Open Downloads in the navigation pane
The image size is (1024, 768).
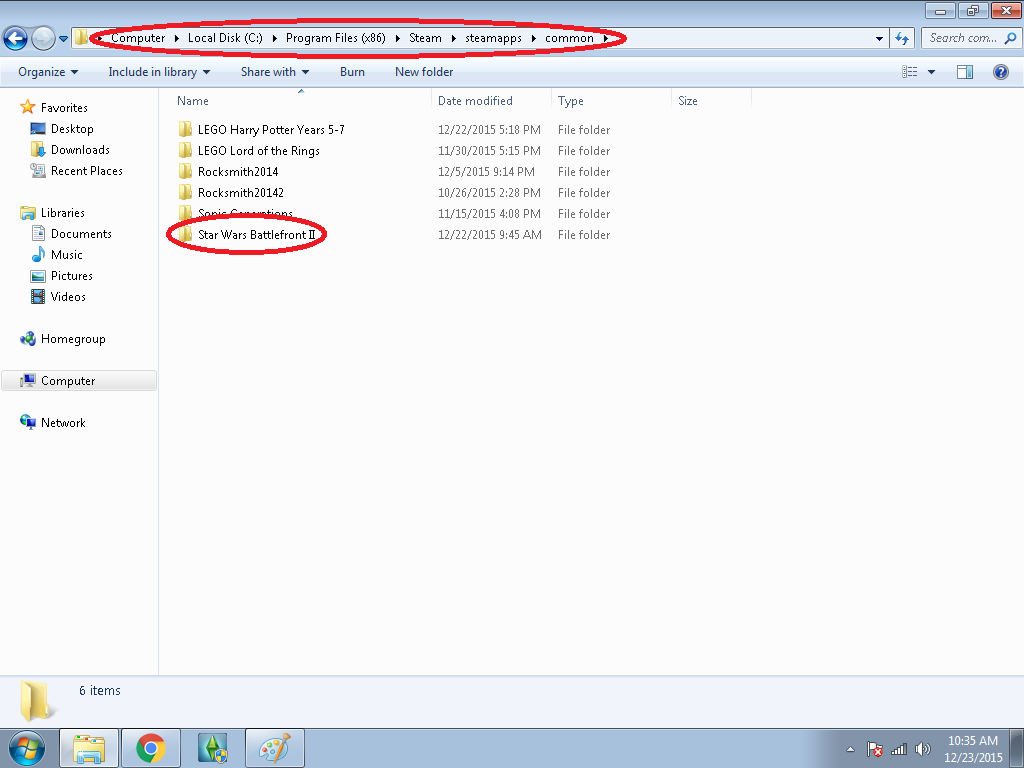click(x=80, y=150)
